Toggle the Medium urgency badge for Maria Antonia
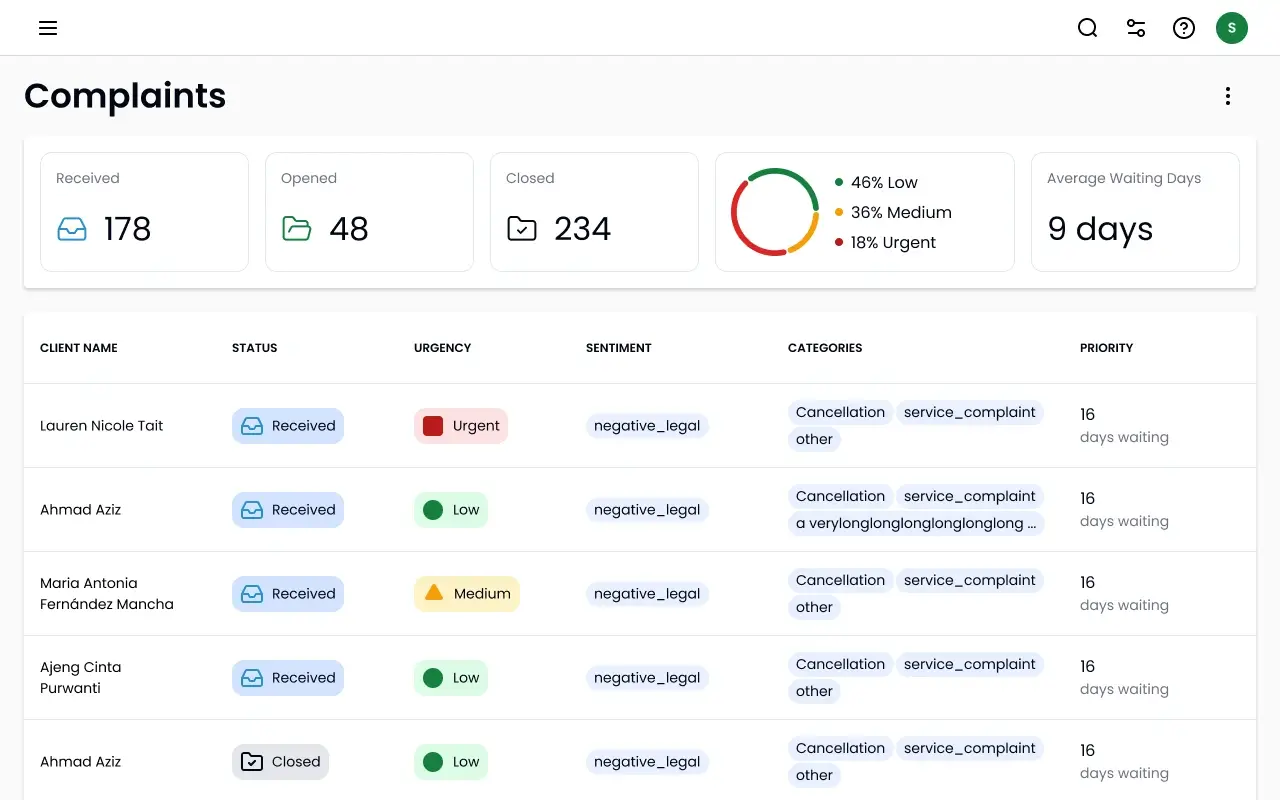Image resolution: width=1280 pixels, height=800 pixels. (x=466, y=593)
